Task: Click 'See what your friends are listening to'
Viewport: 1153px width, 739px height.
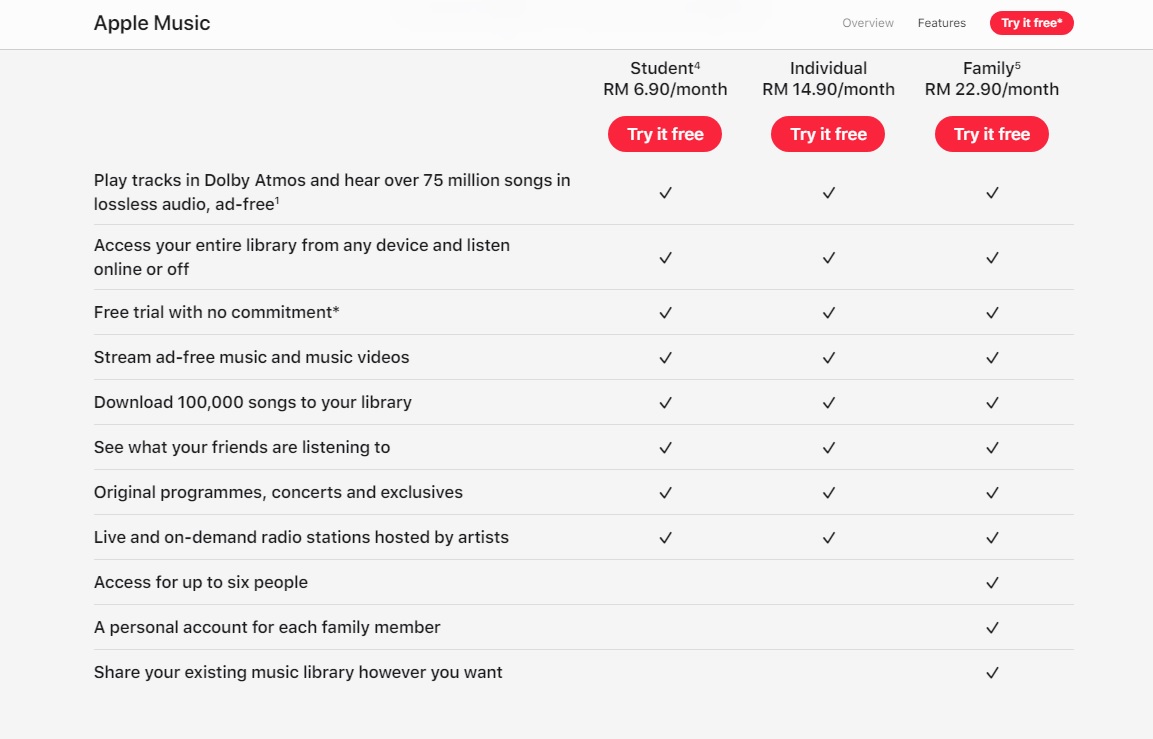Action: coord(242,447)
